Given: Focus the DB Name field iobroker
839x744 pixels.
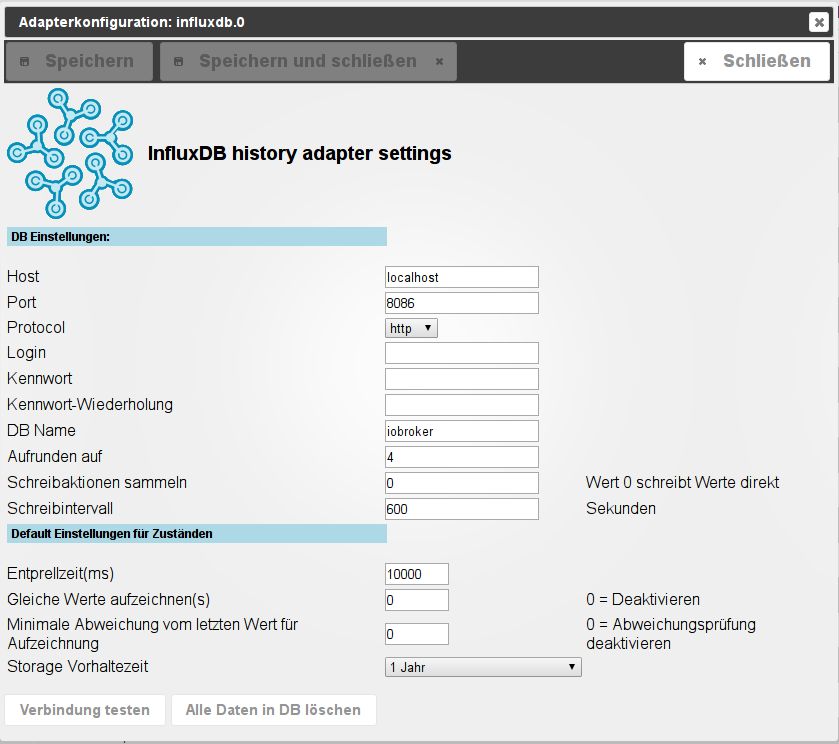Looking at the screenshot, I should pos(462,431).
